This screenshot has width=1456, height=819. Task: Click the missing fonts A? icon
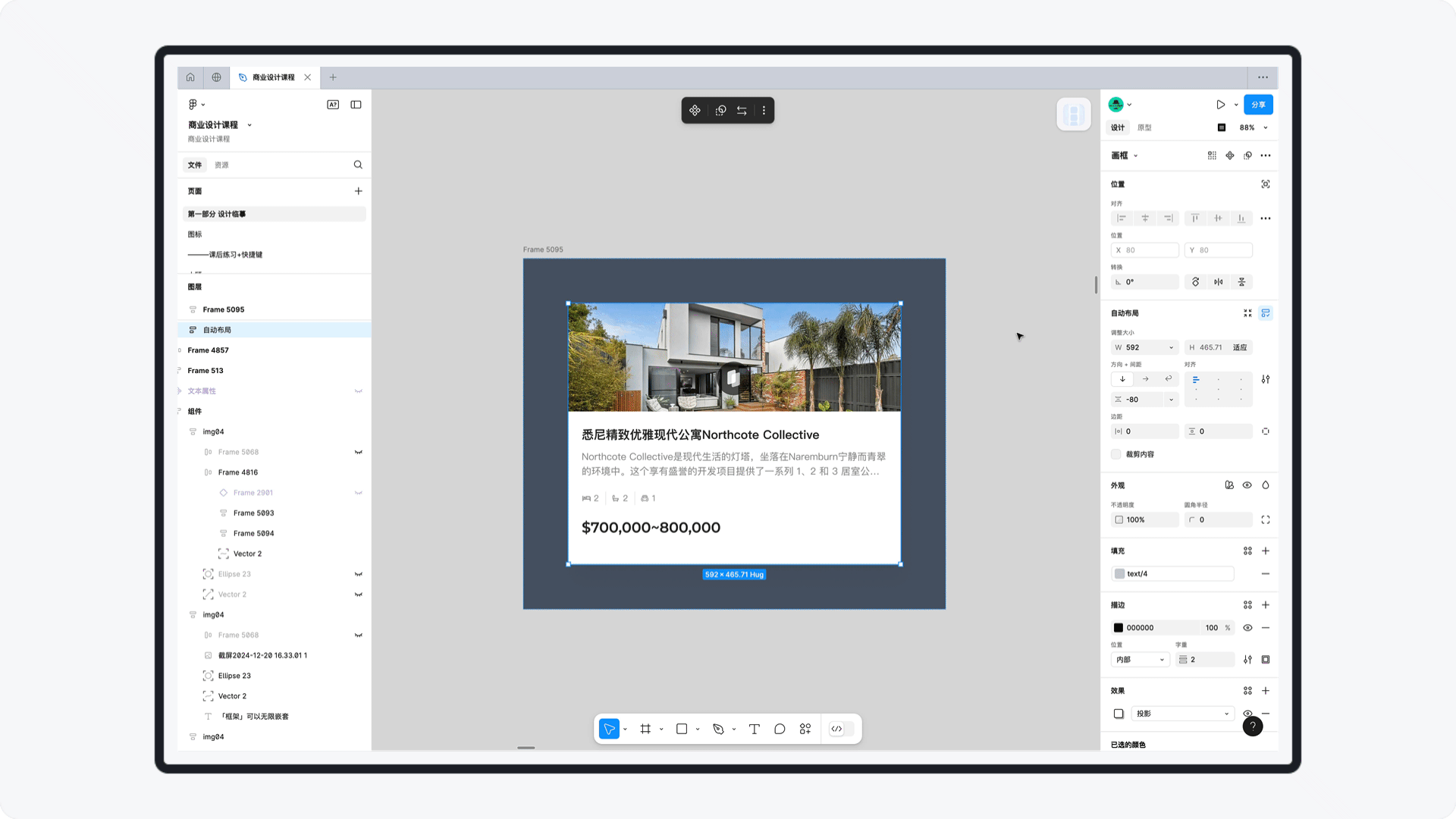click(333, 105)
